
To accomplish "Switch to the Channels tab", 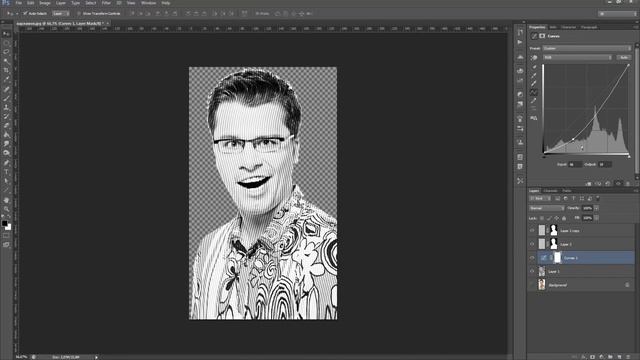I will tap(550, 191).
